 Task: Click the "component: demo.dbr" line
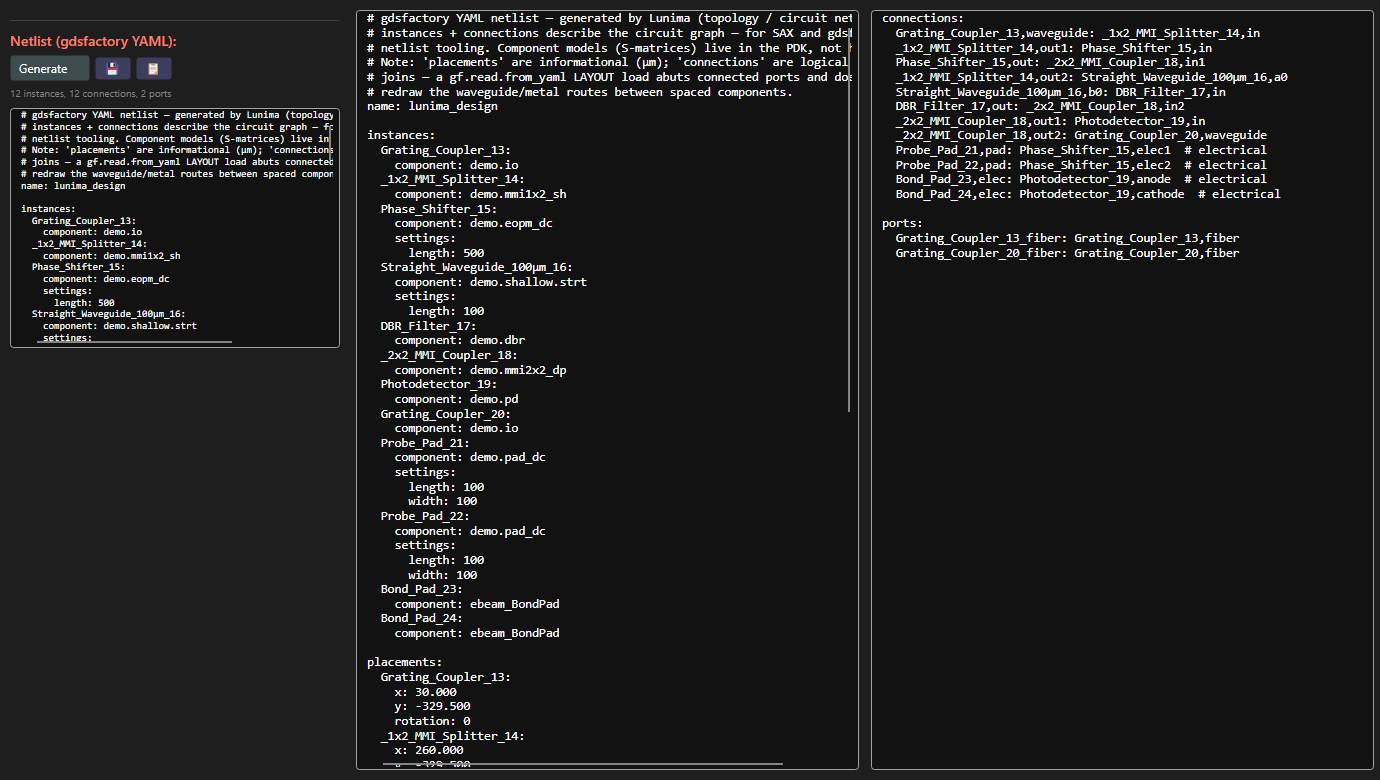pyautogui.click(x=459, y=340)
